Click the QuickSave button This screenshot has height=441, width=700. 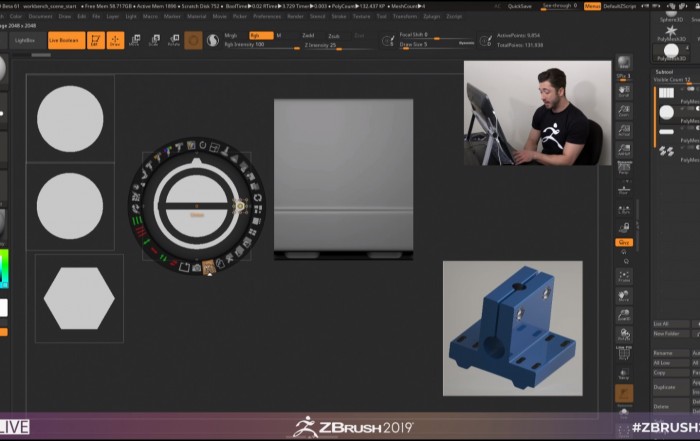tap(520, 6)
